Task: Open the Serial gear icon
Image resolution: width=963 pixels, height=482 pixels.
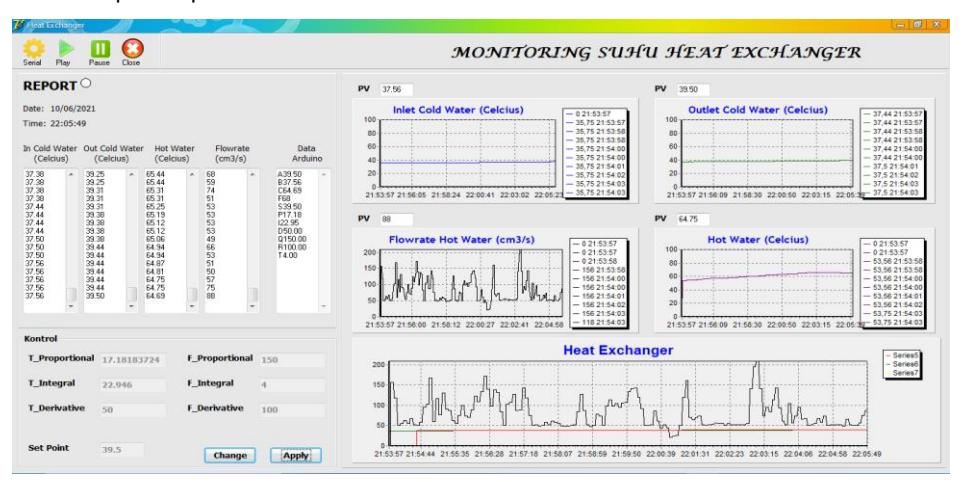Action: click(33, 48)
